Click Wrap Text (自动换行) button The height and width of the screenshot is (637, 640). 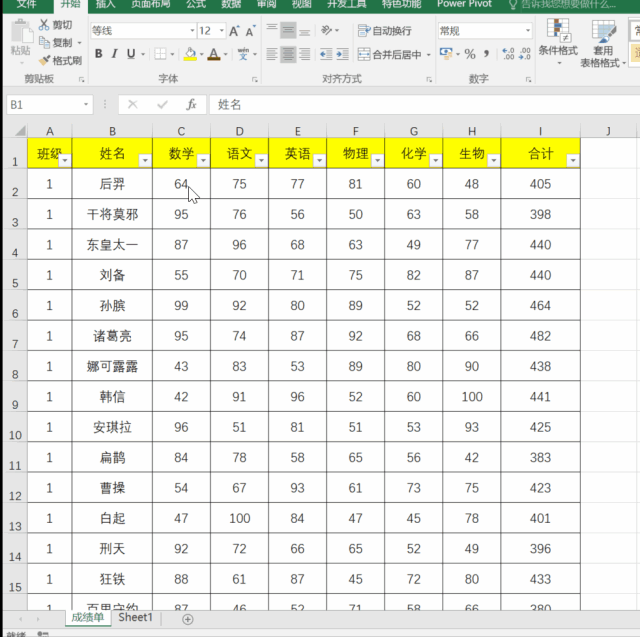point(384,31)
